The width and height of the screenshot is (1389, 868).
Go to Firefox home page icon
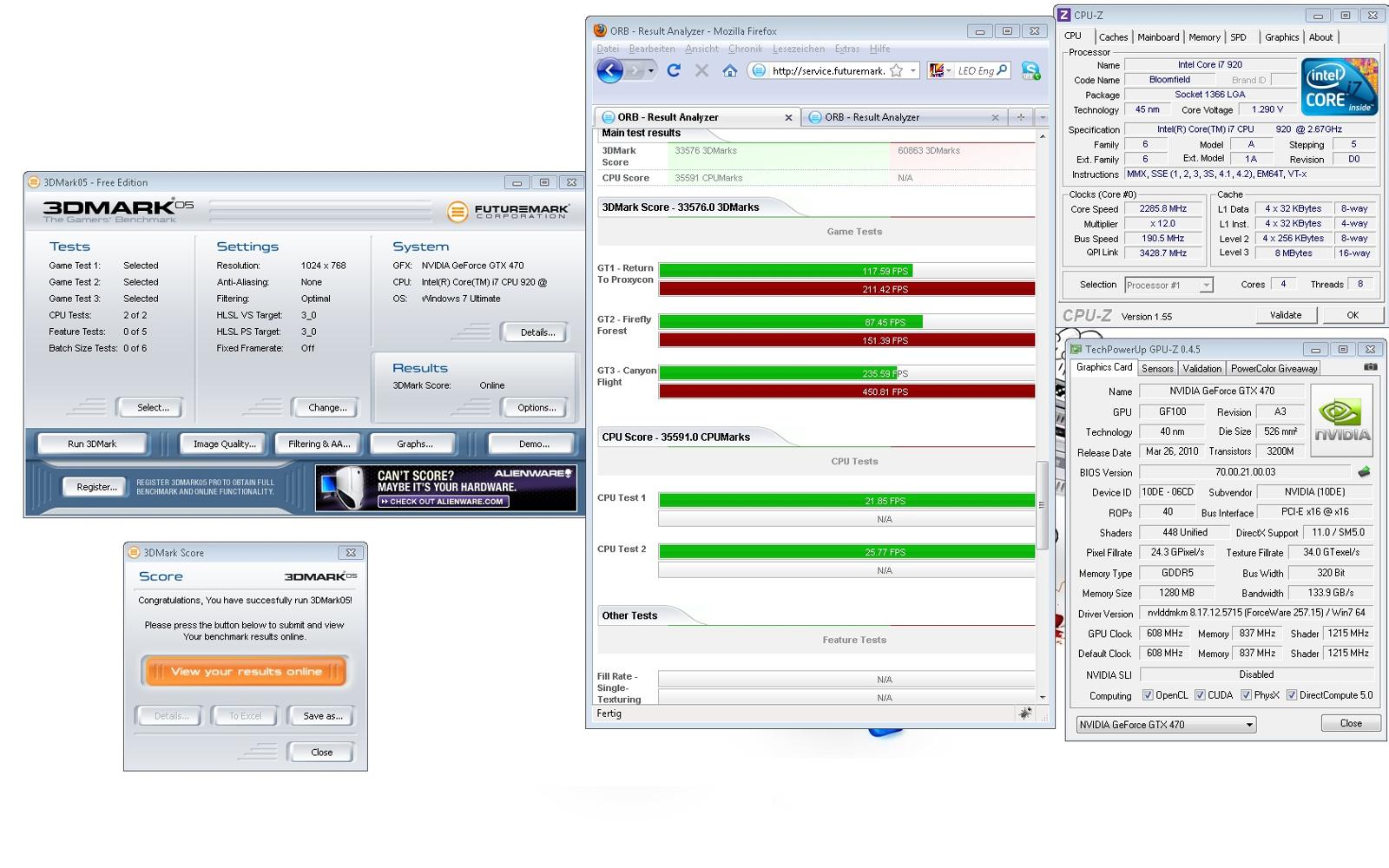729,70
